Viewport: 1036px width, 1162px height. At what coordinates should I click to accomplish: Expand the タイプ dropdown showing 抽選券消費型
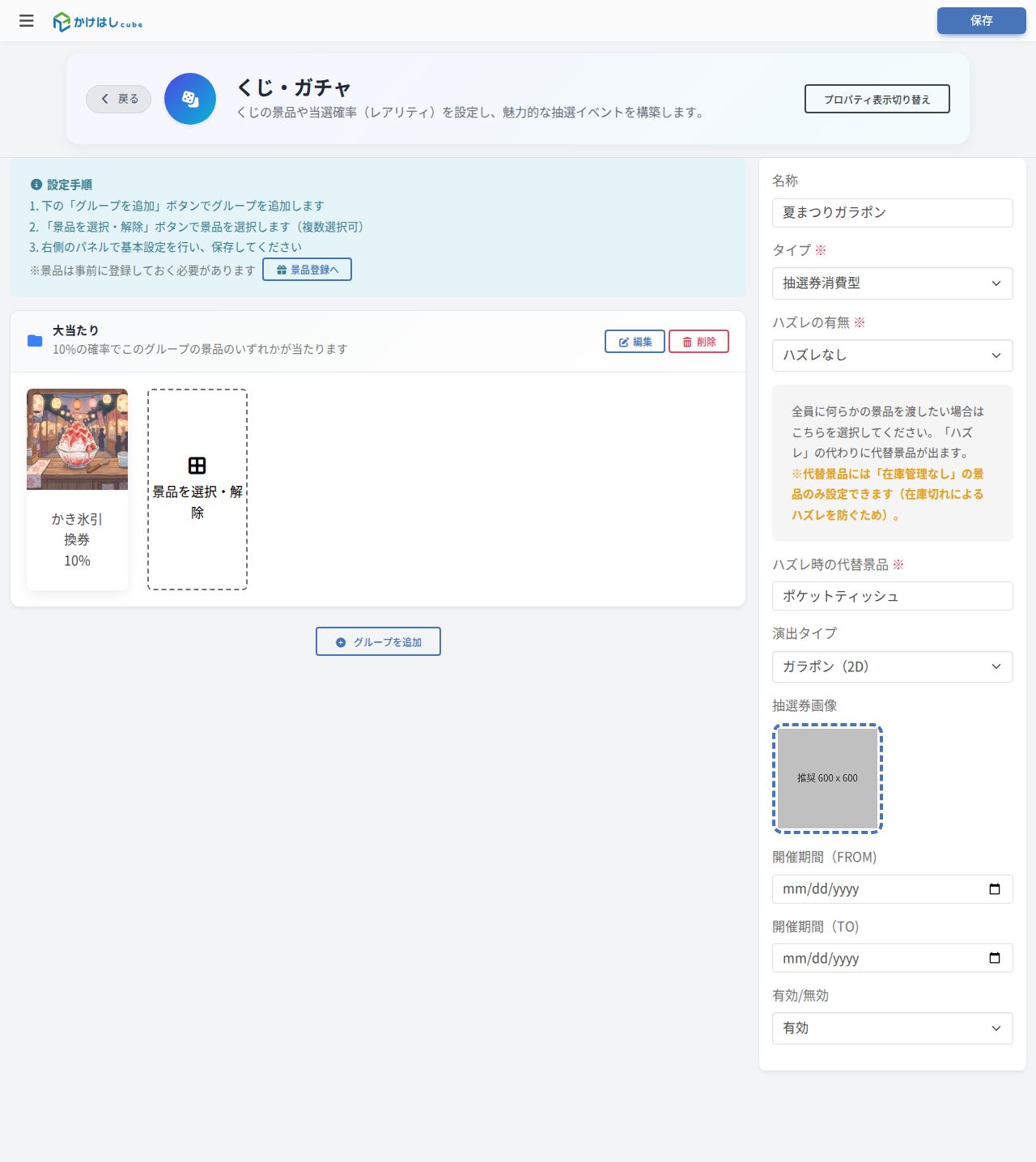pos(892,283)
